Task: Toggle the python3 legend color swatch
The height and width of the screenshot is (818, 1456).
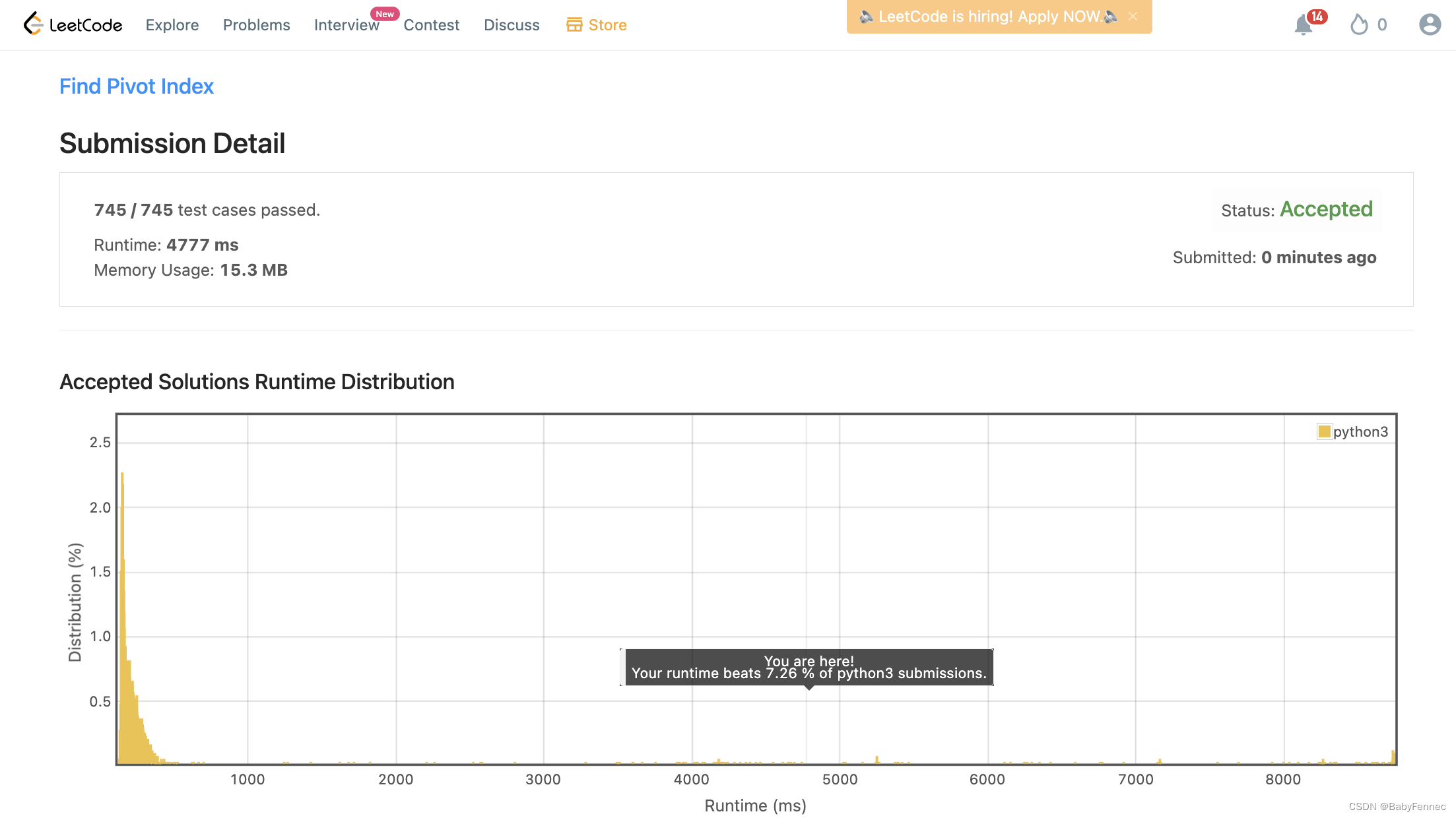Action: 1324,431
